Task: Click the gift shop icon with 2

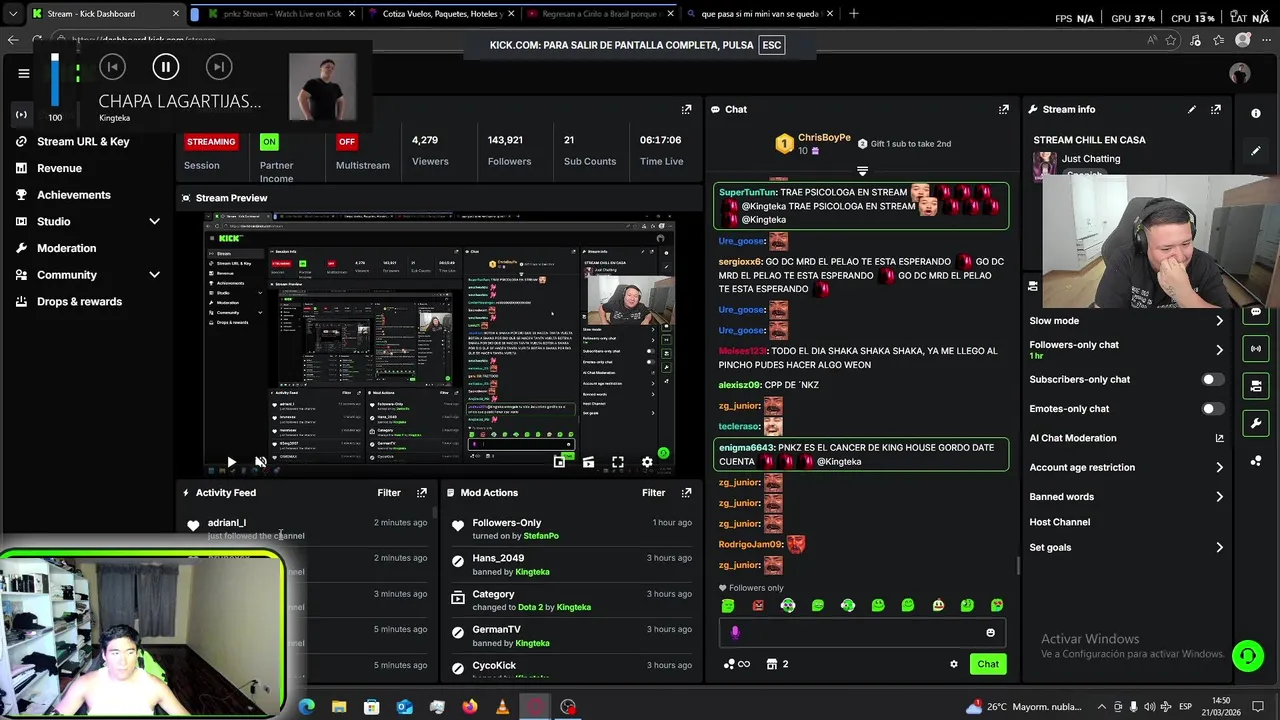Action: click(x=777, y=664)
